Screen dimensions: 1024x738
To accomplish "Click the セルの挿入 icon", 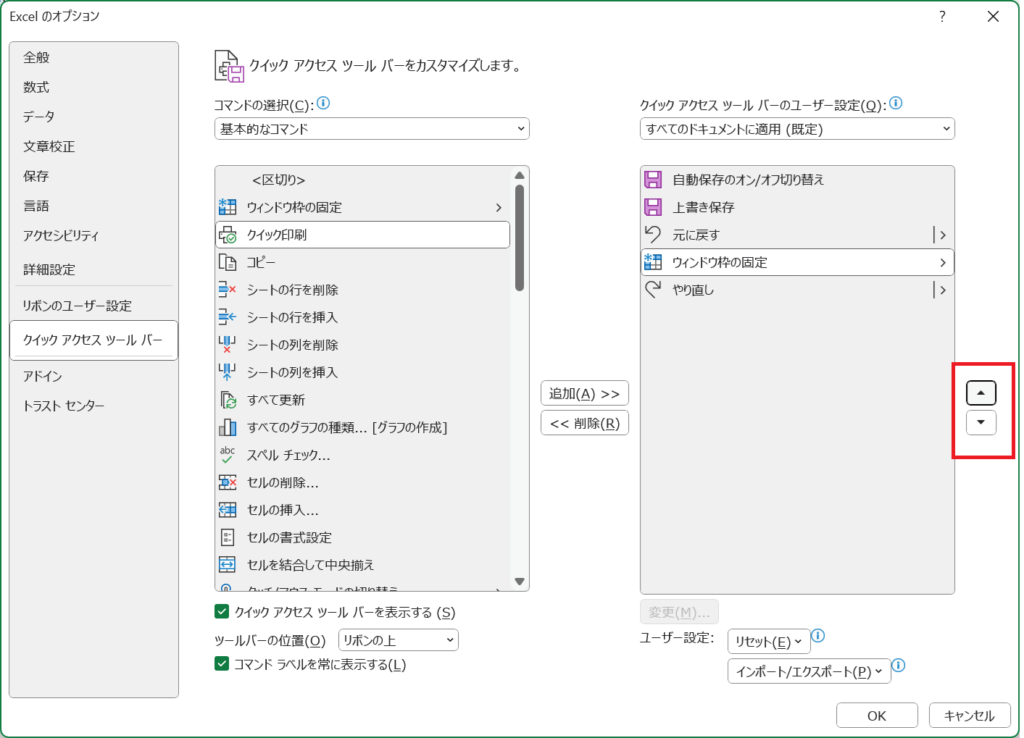I will (x=227, y=509).
